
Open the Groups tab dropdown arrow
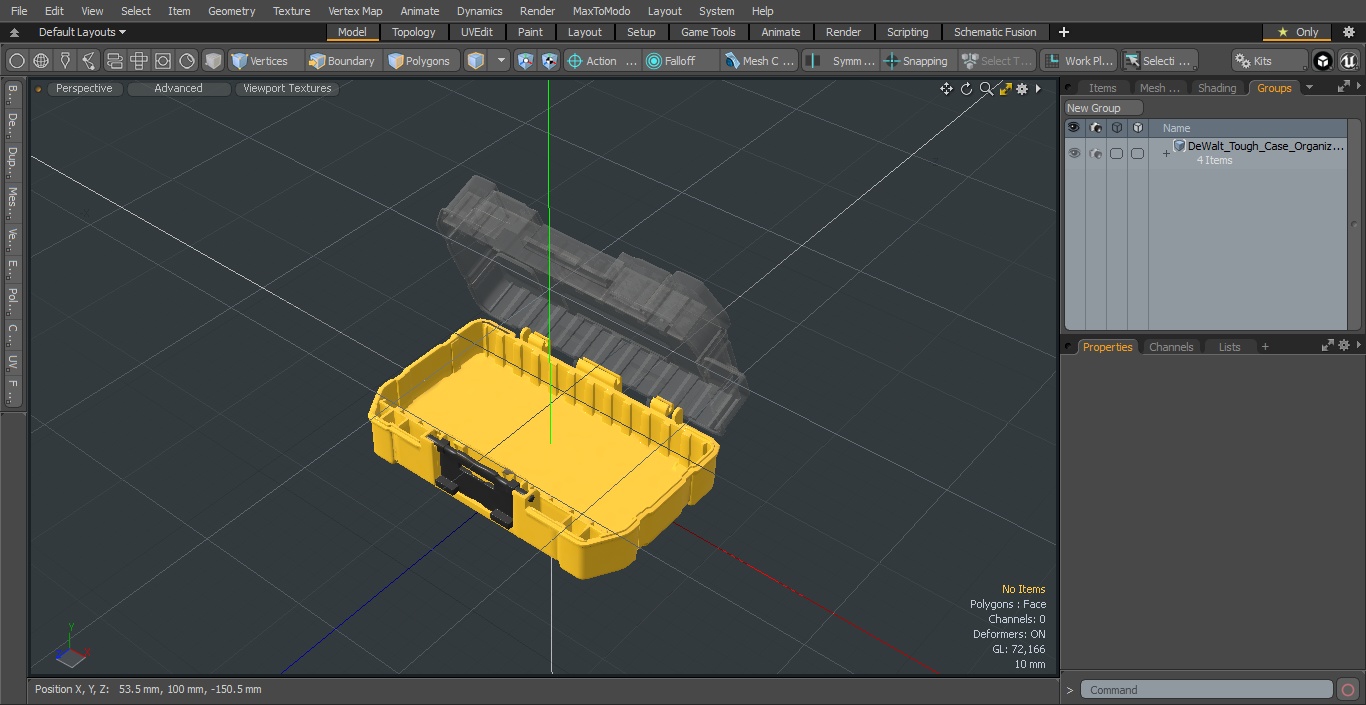click(x=1309, y=88)
